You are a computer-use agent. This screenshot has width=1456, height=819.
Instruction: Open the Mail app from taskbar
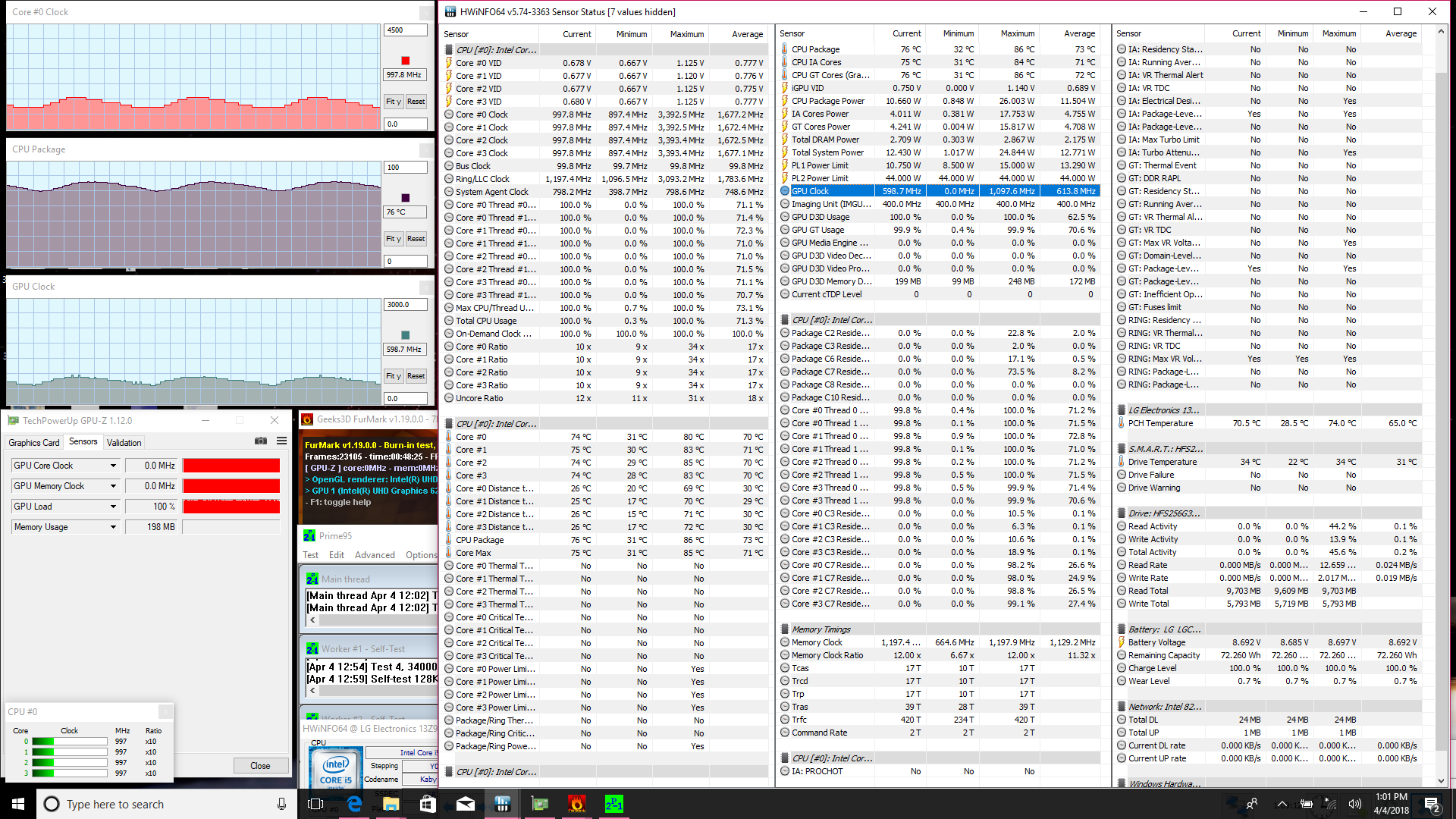pos(465,804)
